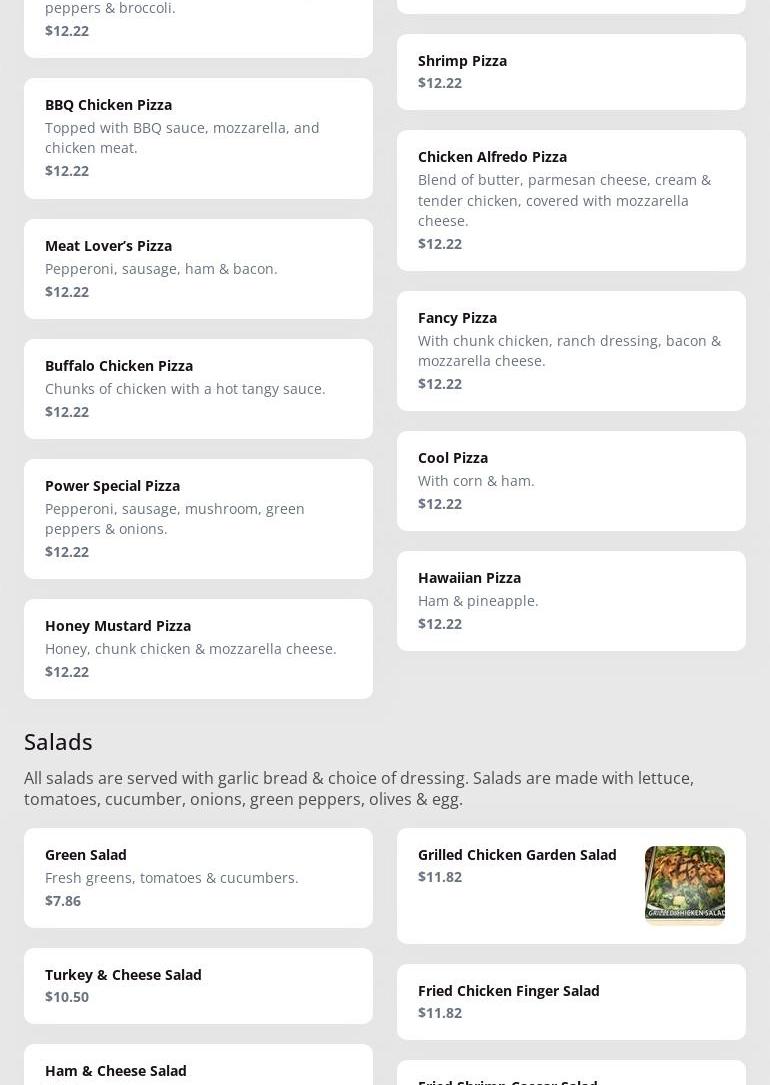Click the Green Salad menu card
The height and width of the screenshot is (1085, 770).
198,877
